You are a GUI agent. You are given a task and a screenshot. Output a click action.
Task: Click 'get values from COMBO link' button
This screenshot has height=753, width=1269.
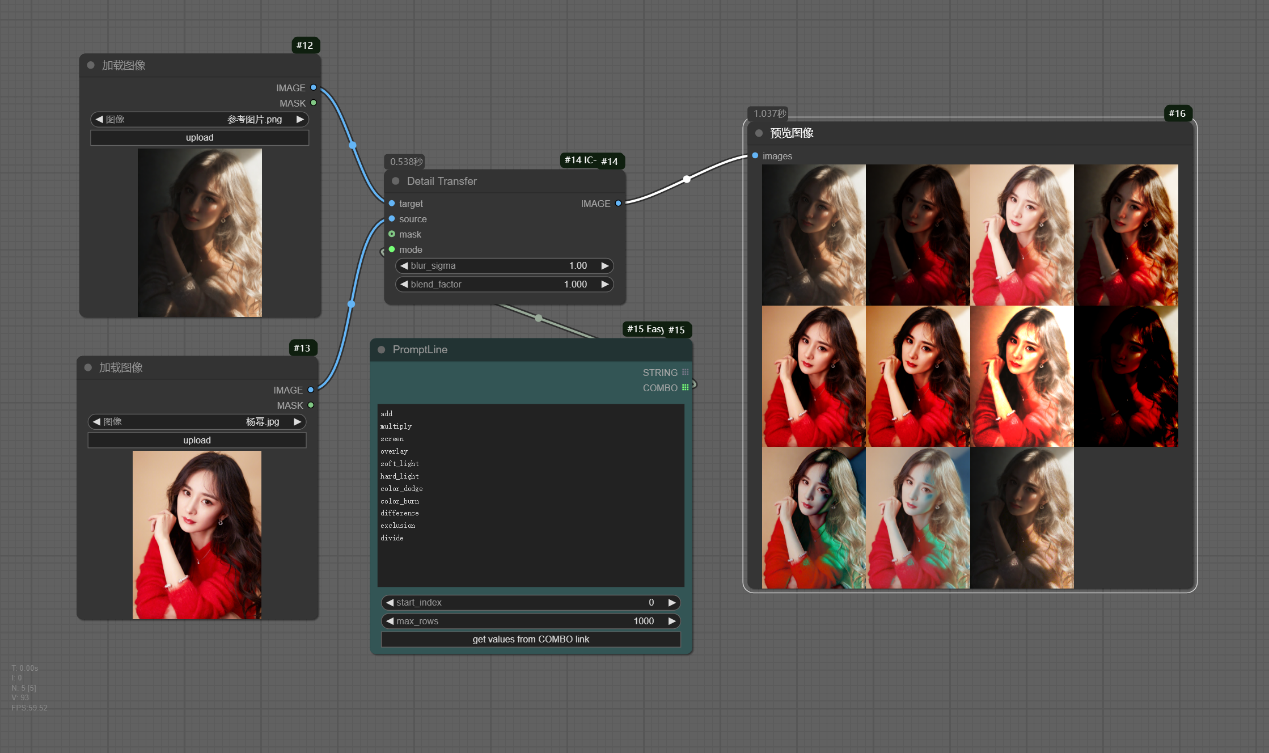coord(531,639)
